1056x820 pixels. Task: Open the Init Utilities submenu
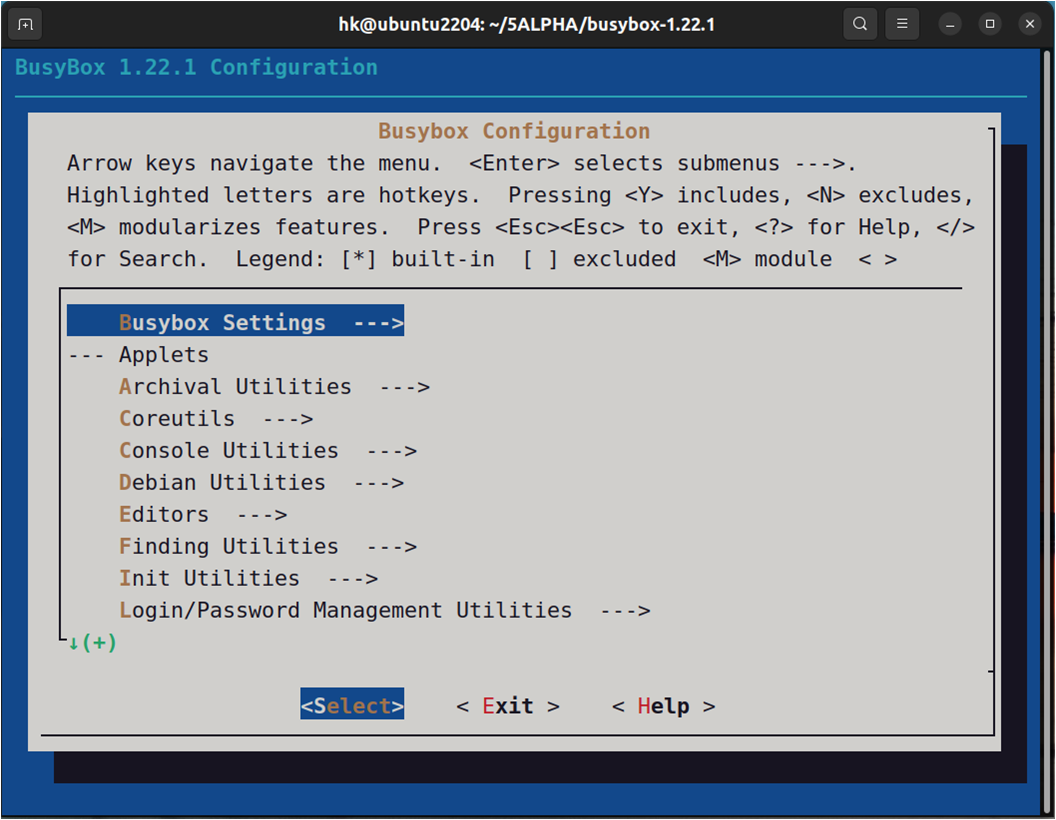tap(249, 578)
